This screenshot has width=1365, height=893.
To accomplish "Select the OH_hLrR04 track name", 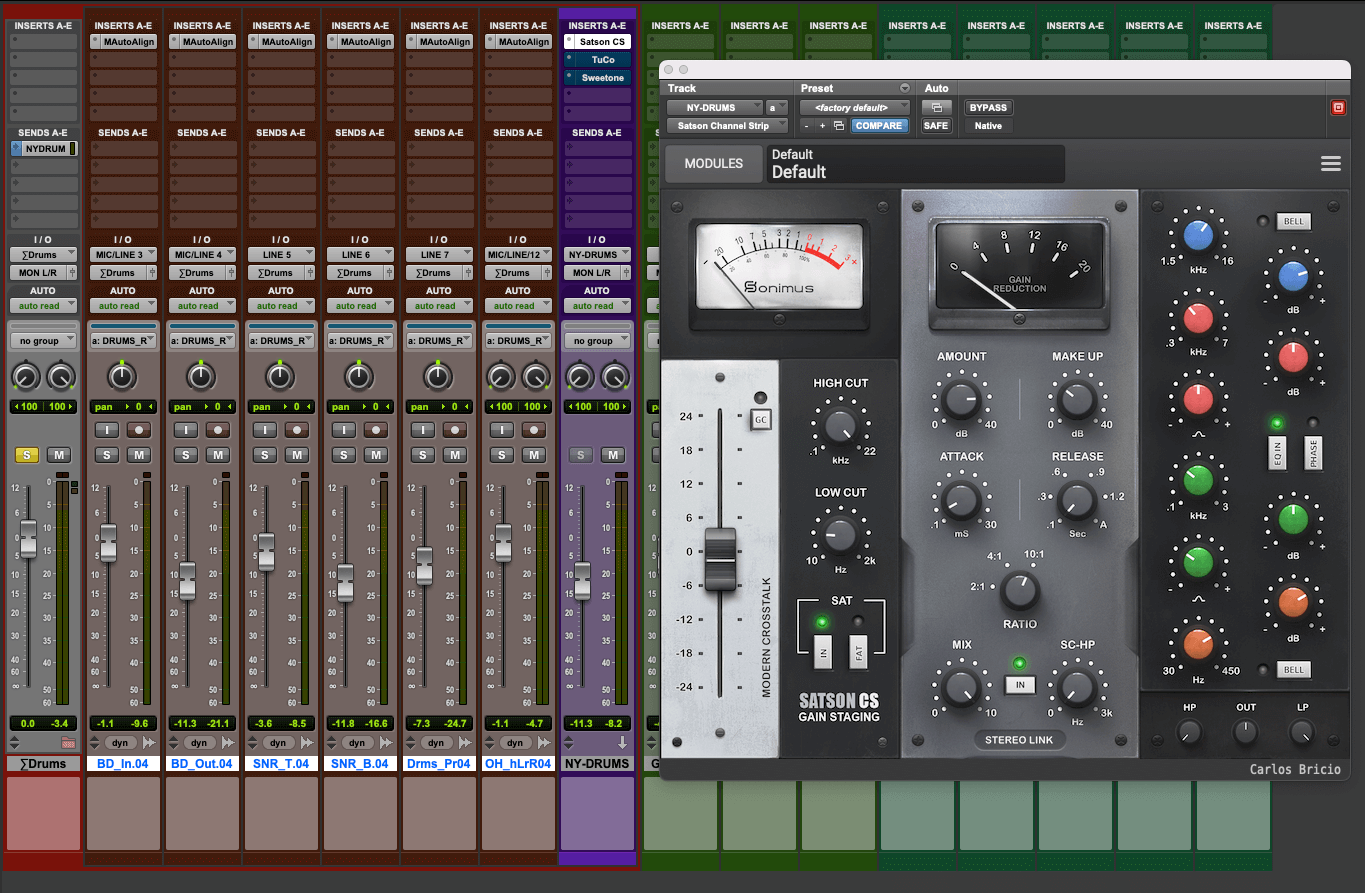I will [x=517, y=764].
